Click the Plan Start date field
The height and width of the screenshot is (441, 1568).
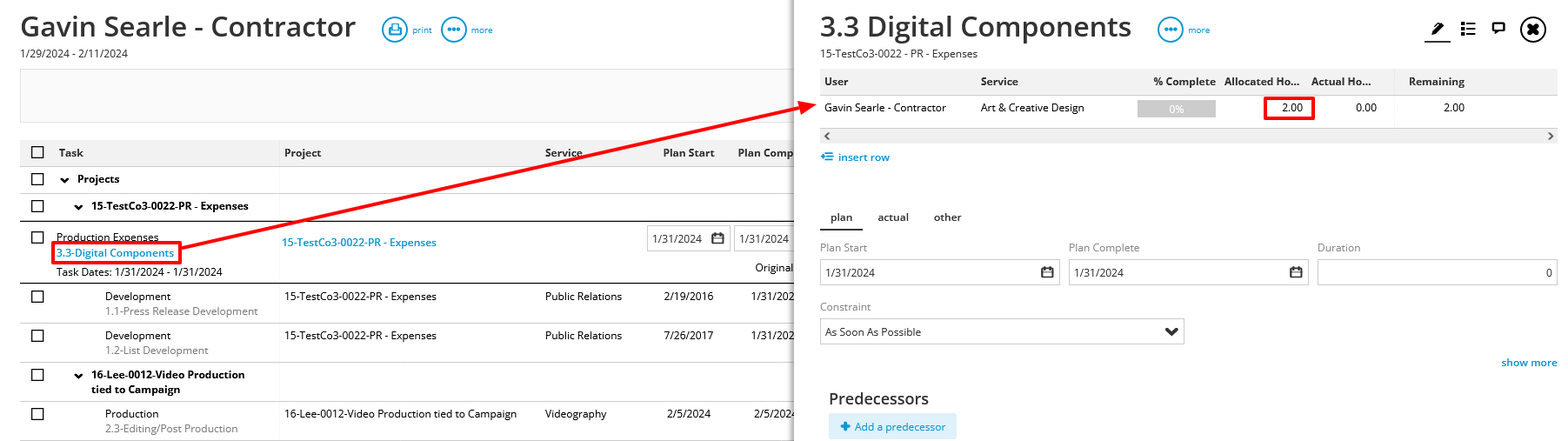coord(939,272)
